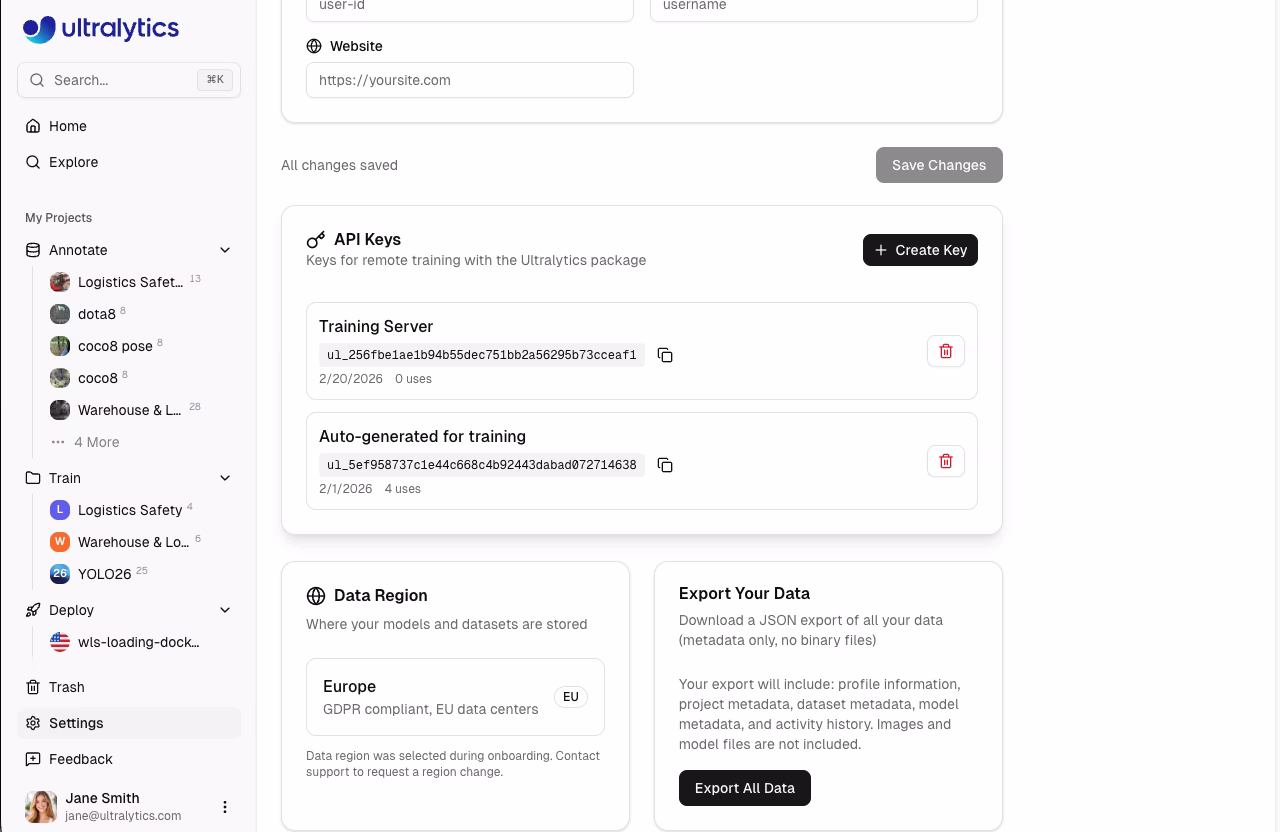Open the Feedback page

80,759
